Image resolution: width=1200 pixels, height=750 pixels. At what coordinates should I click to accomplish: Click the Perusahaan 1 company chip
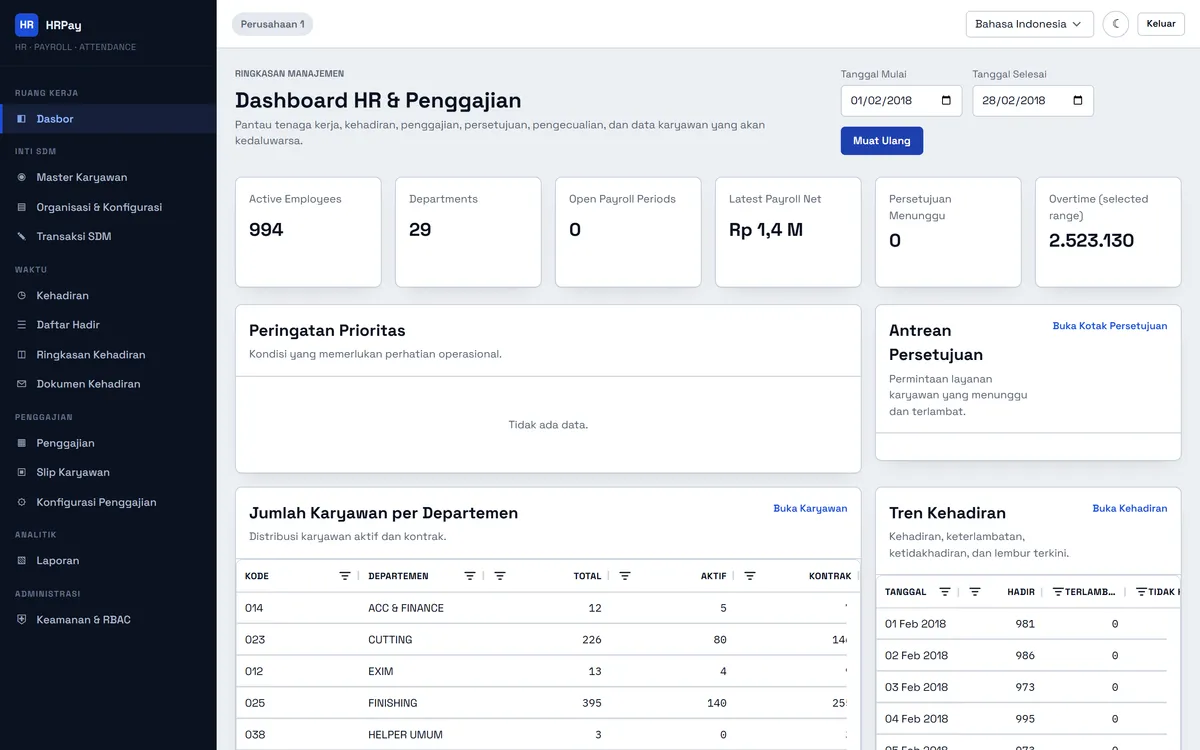(x=272, y=24)
